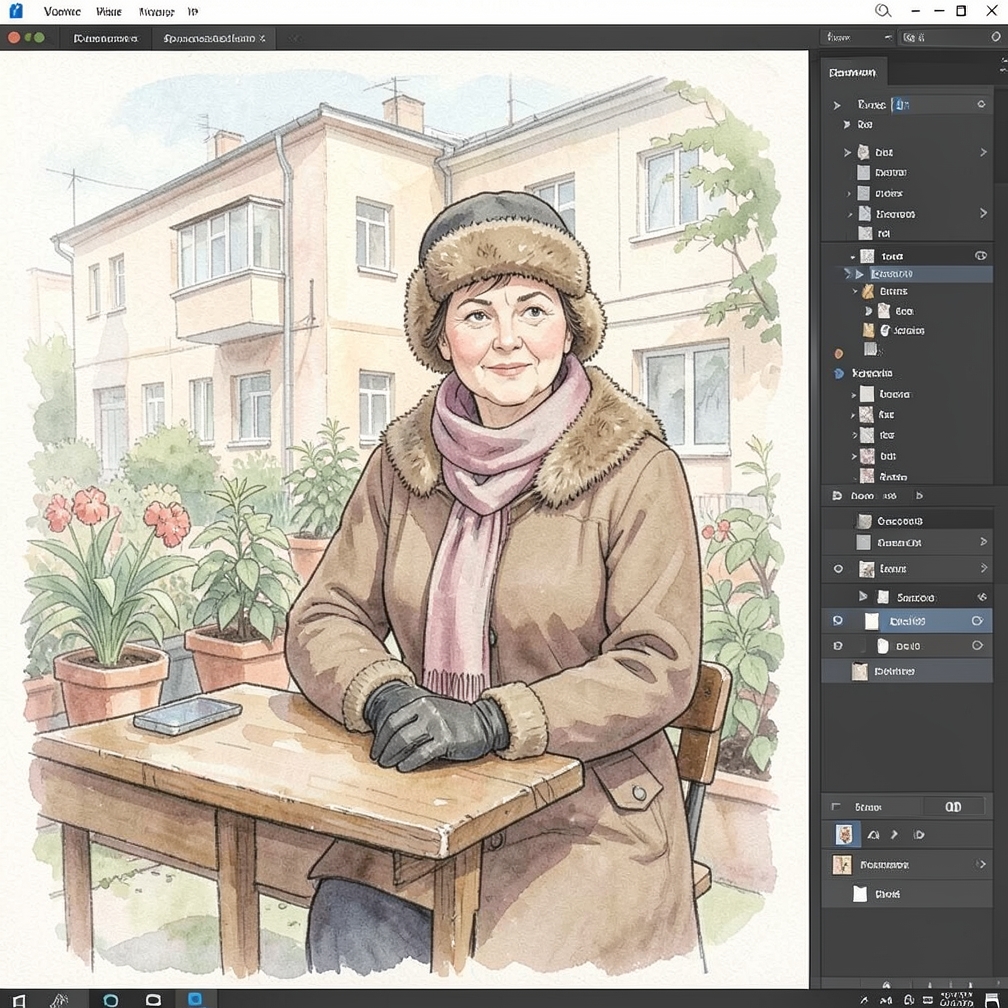
Task: Toggle the eye icon on the upper tree section header
Action: (981, 256)
